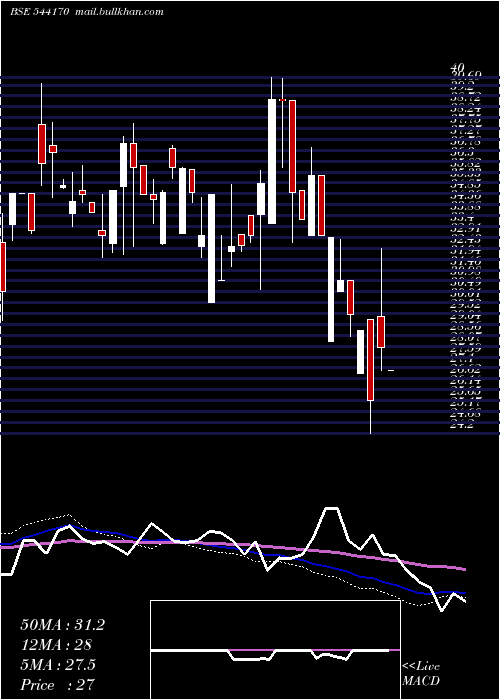Click the 40 price axis label
Viewport: 500px width, 700px height.
[x=459, y=68]
